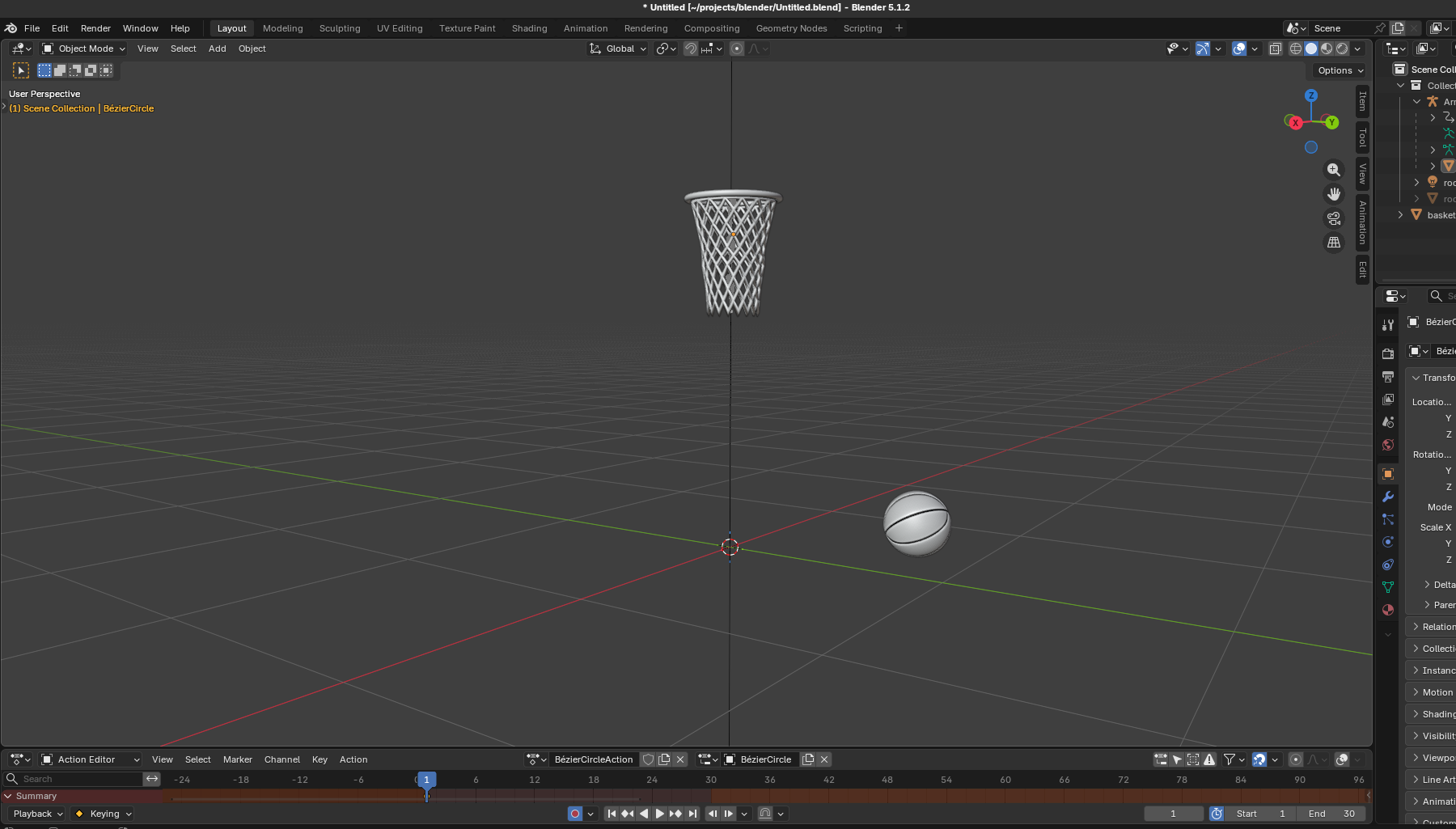1456x829 pixels.
Task: Toggle auto keying record button
Action: point(575,814)
